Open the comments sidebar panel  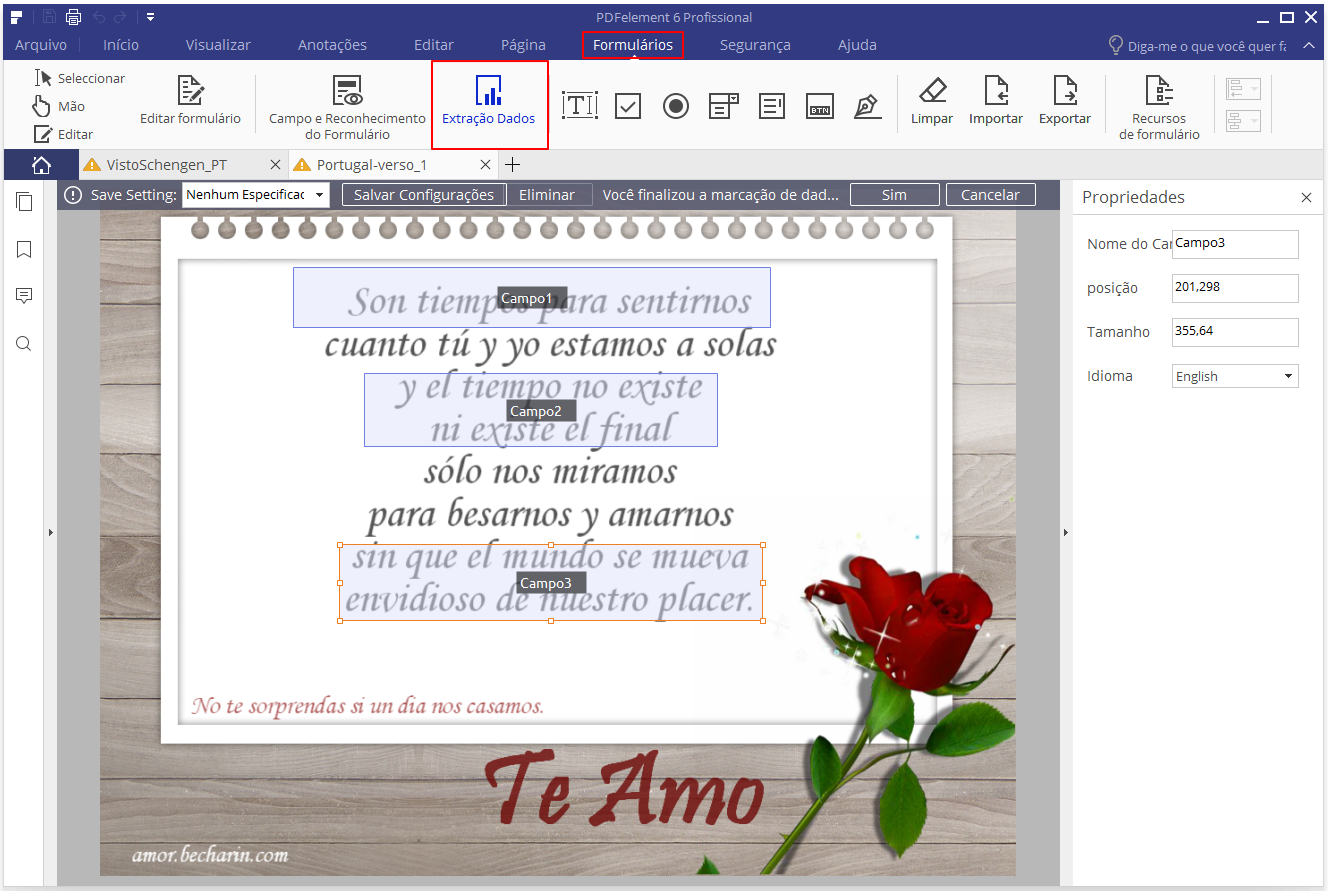(x=24, y=296)
